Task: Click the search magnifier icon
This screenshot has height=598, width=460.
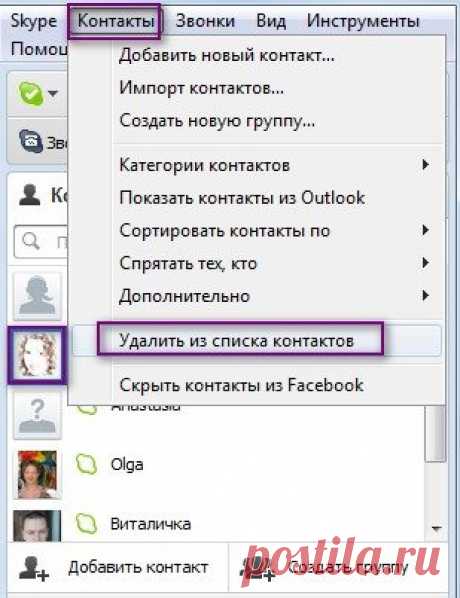Action: (x=31, y=241)
